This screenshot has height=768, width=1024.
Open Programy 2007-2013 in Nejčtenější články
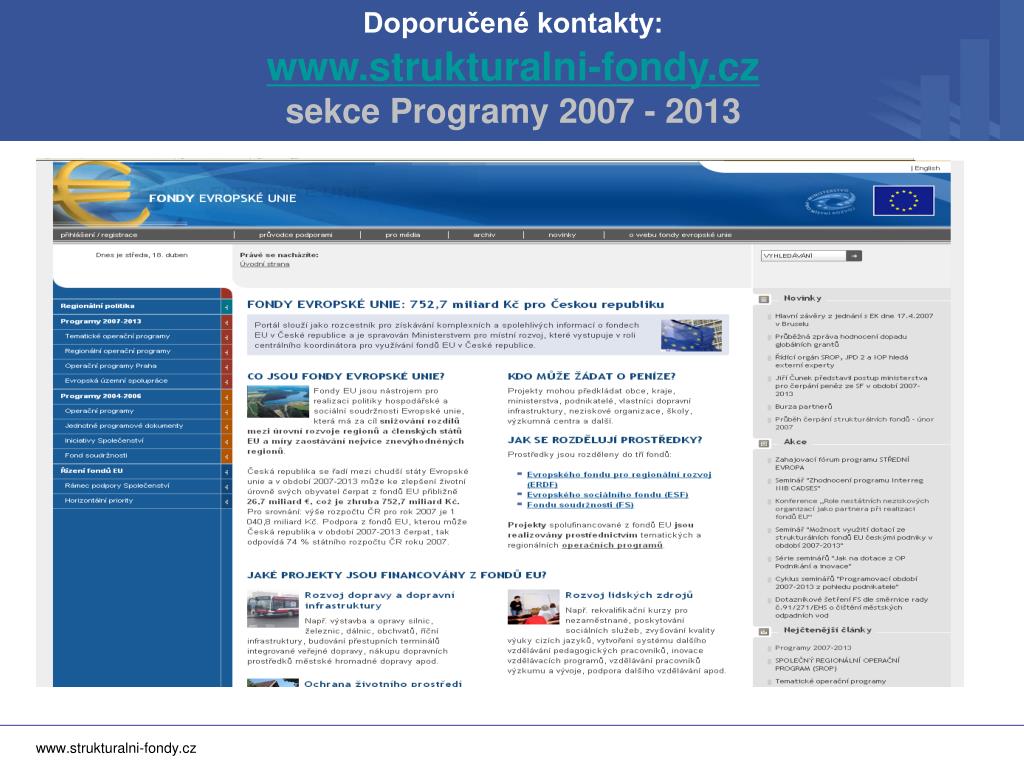tap(813, 648)
